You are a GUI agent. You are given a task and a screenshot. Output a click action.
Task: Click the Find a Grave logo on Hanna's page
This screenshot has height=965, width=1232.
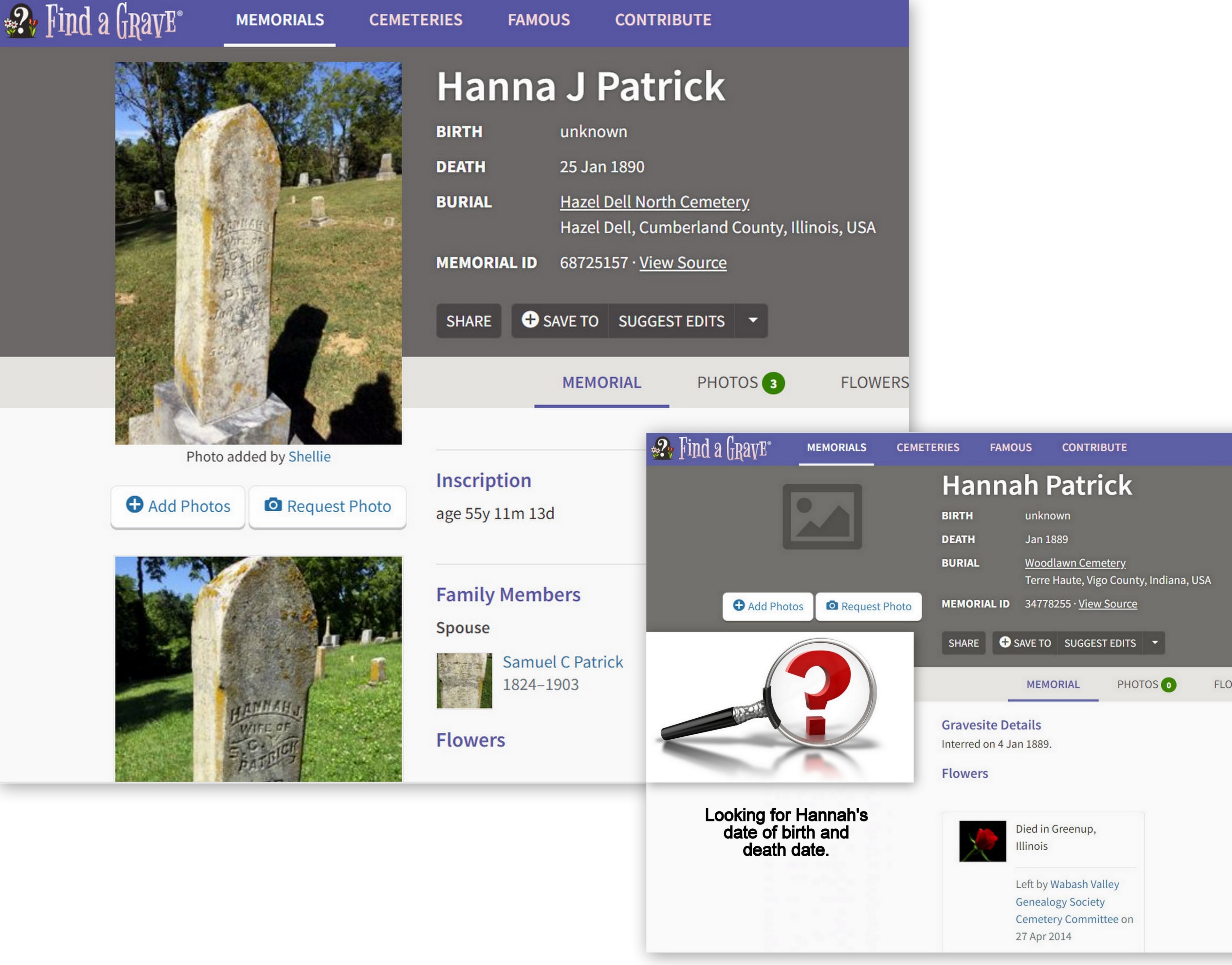(93, 20)
